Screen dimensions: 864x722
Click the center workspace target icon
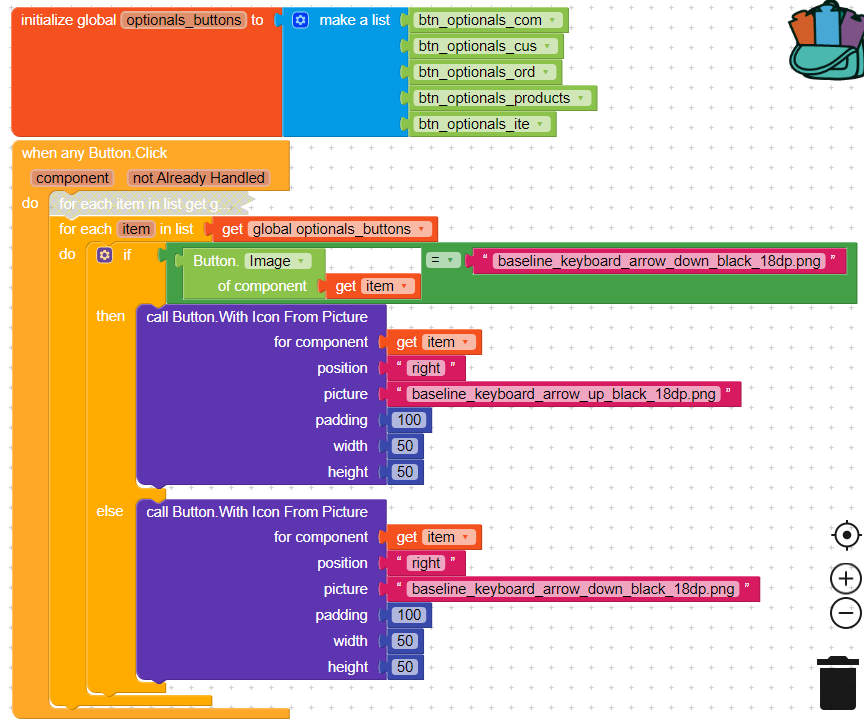pyautogui.click(x=846, y=535)
